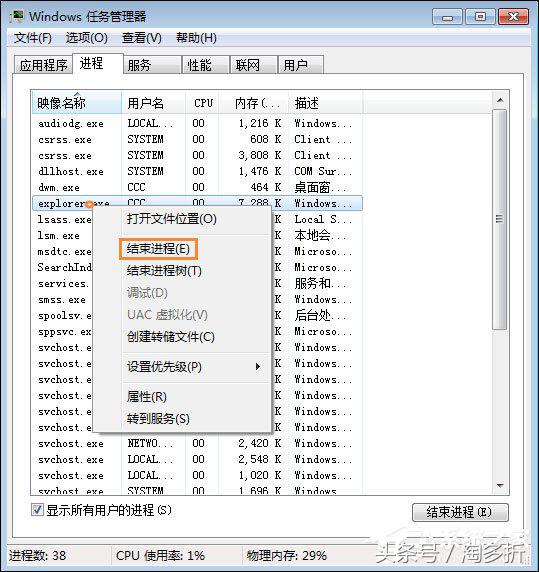Click the Task Manager title bar icon
This screenshot has width=539, height=572.
[16, 17]
